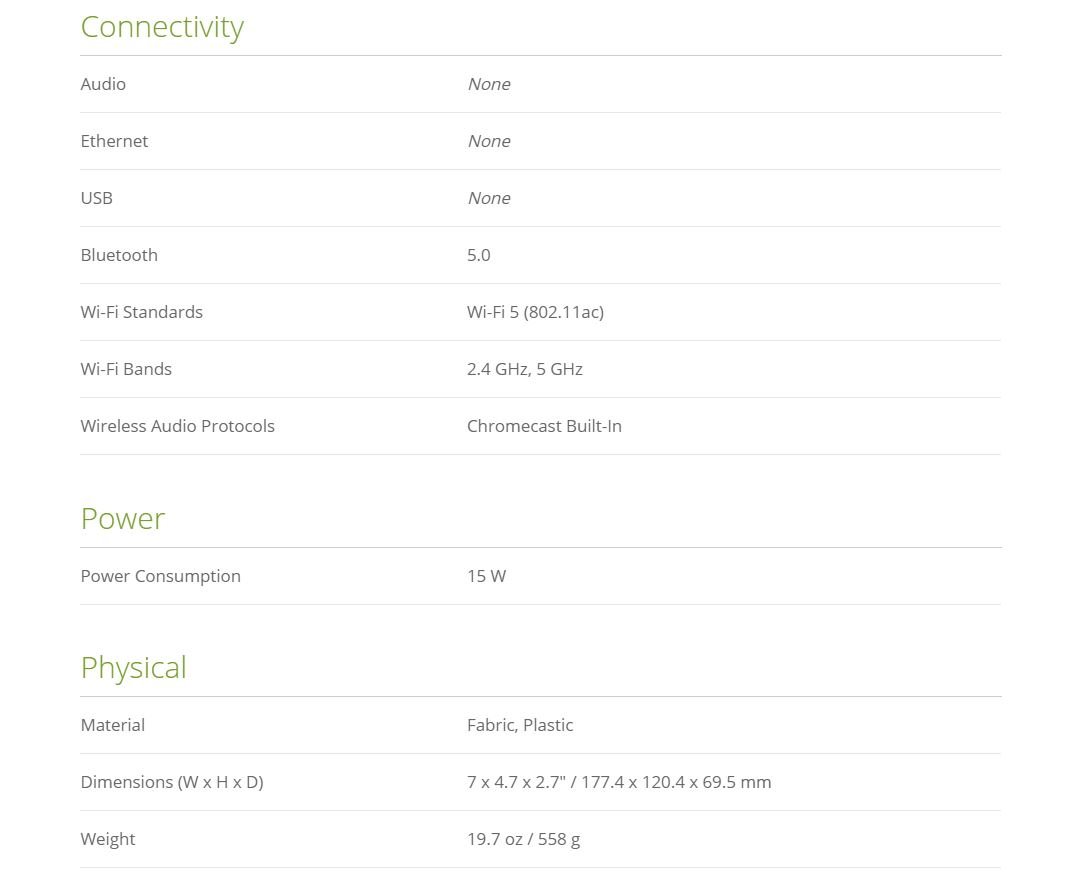This screenshot has width=1080, height=884.
Task: Click the Wi-Fi Standards label
Action: (x=142, y=312)
